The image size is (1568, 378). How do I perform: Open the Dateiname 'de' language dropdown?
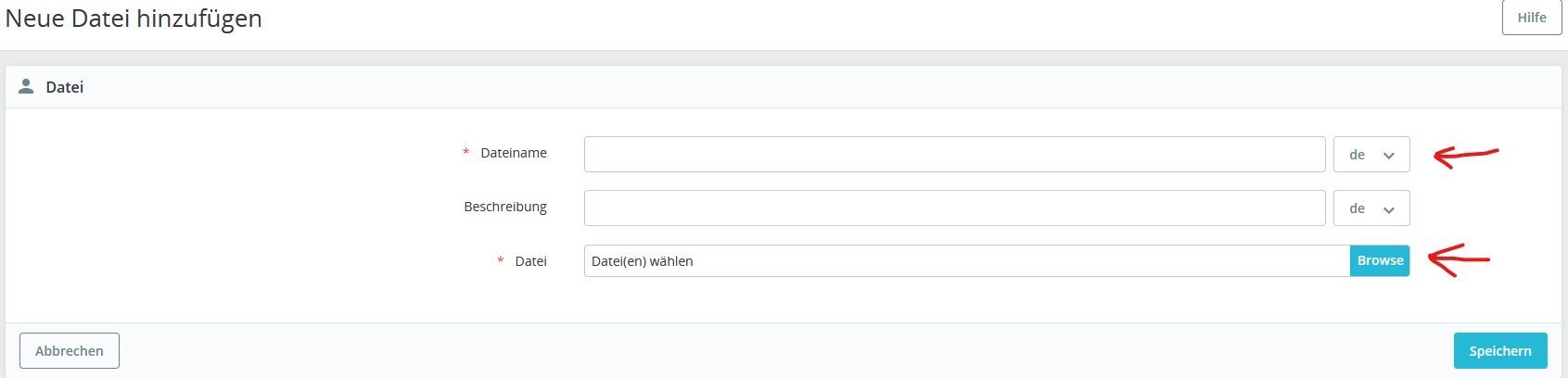point(1370,155)
